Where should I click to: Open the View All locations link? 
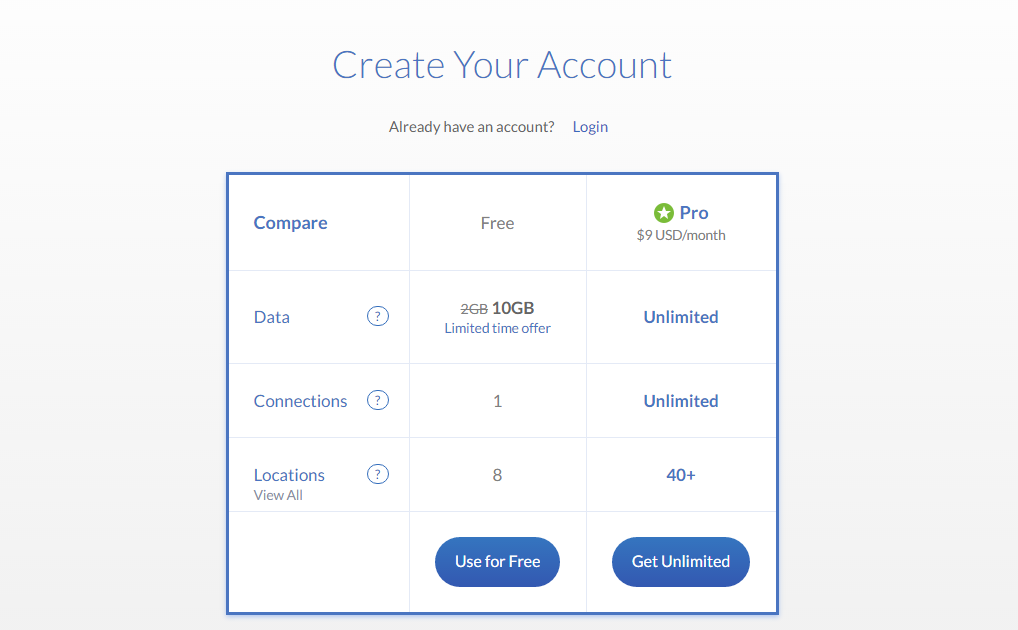click(278, 495)
